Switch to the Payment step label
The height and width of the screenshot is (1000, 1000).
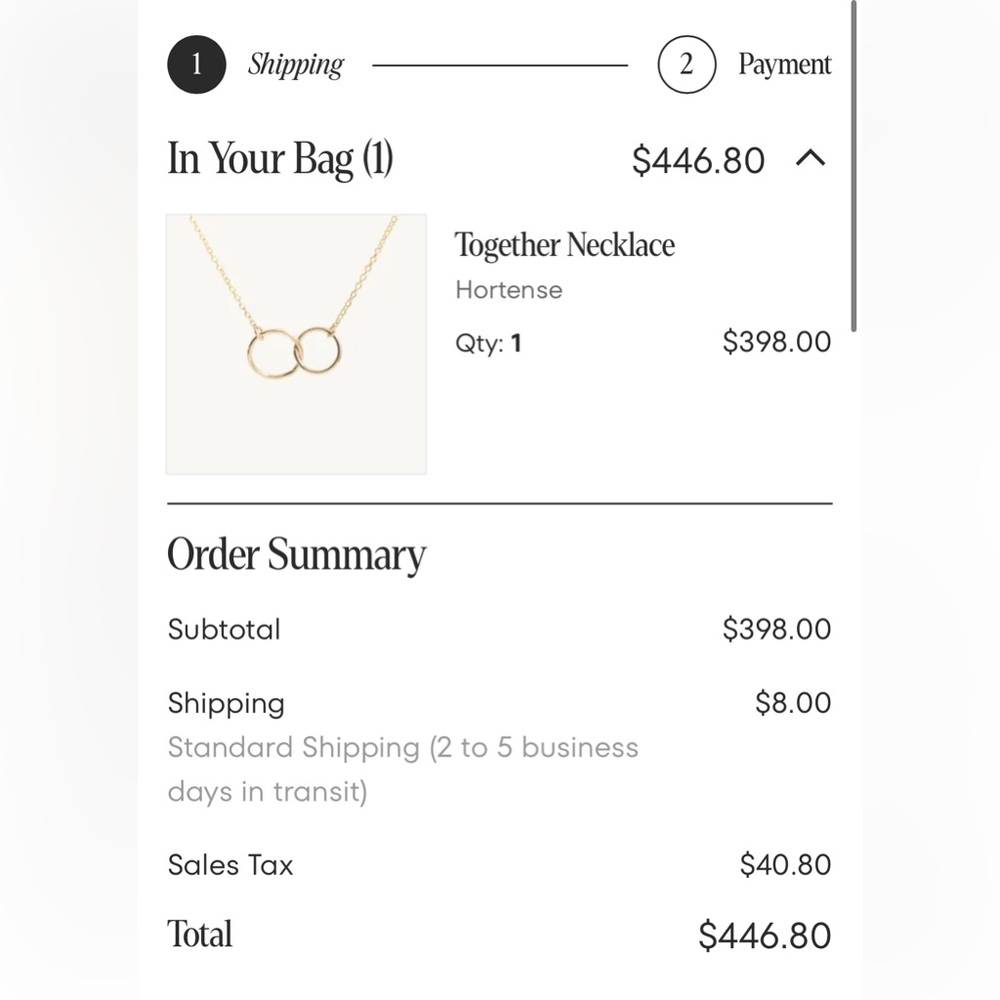(784, 64)
